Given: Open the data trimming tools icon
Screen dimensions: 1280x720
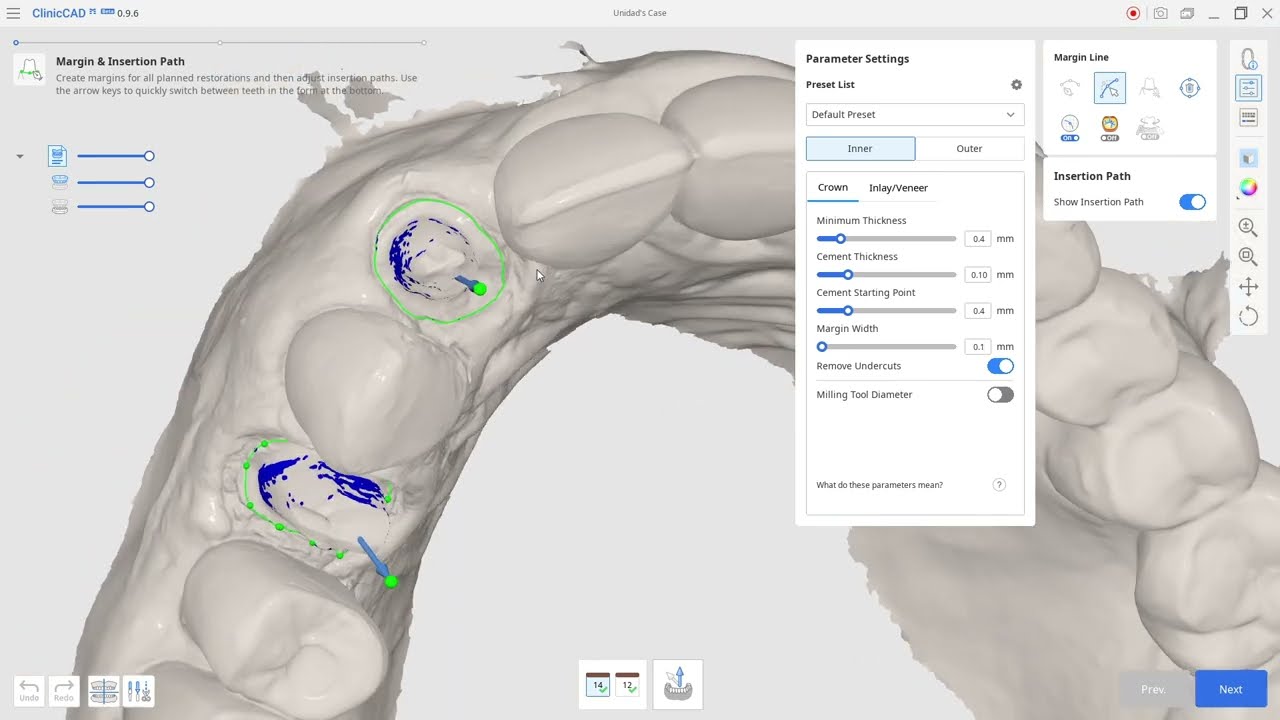Looking at the screenshot, I should click(x=139, y=691).
